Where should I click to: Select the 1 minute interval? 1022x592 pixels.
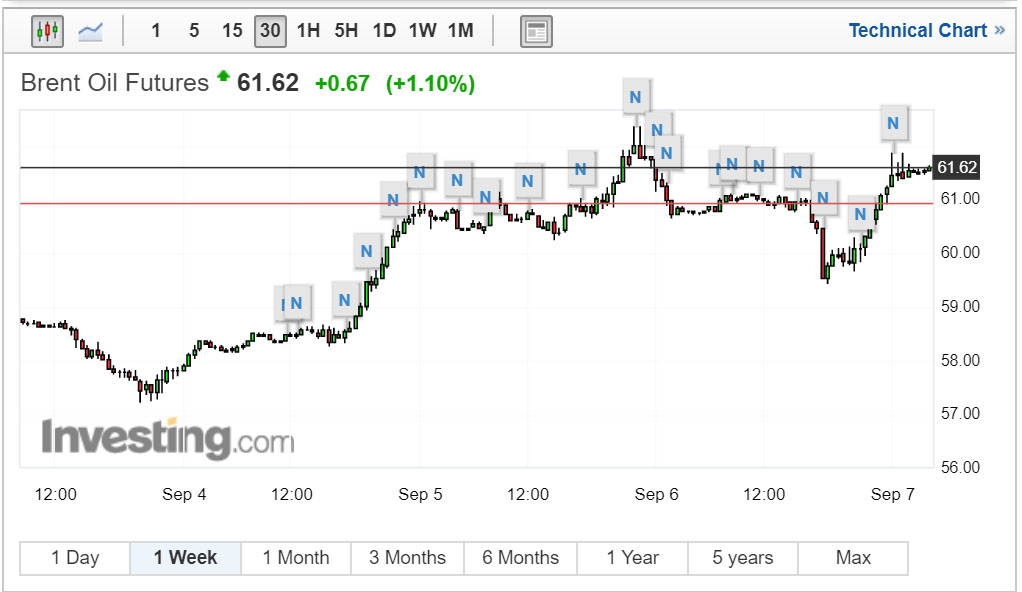pyautogui.click(x=156, y=31)
